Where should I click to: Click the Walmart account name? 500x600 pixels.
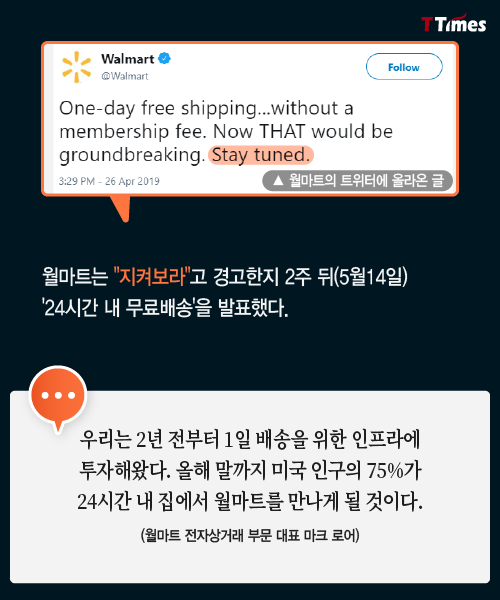click(128, 59)
